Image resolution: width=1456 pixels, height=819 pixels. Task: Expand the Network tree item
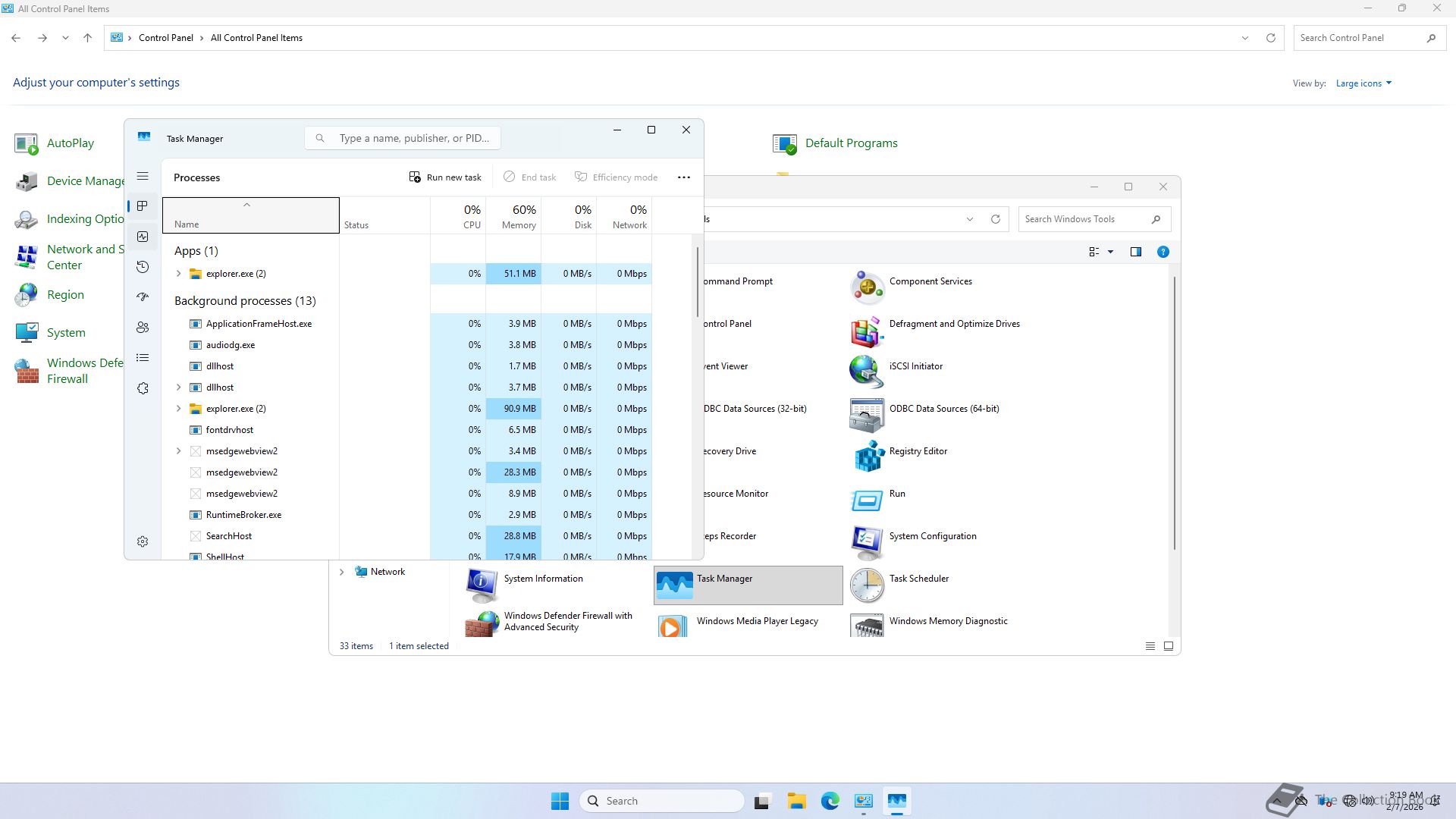point(341,572)
